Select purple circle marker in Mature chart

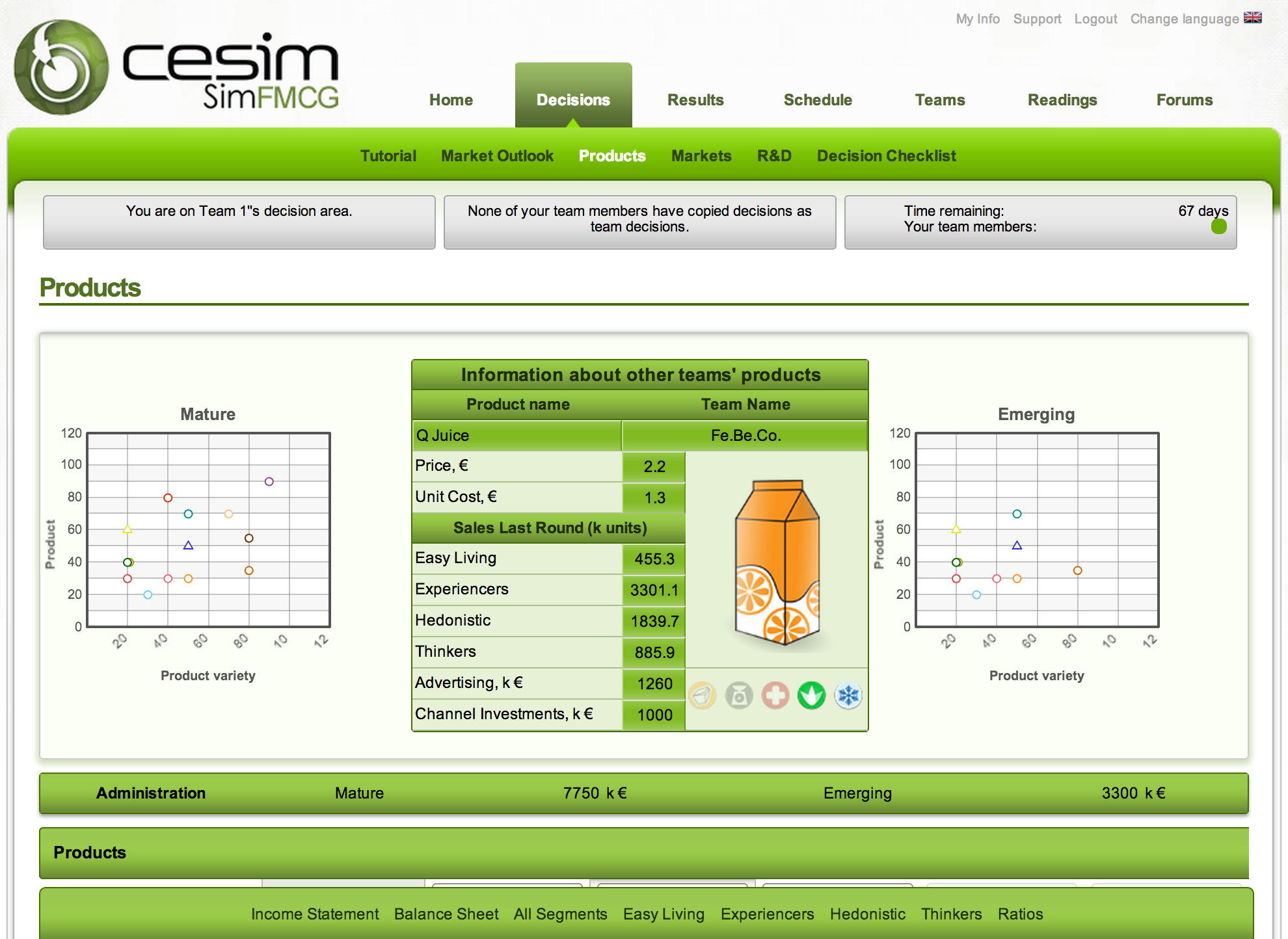269,482
